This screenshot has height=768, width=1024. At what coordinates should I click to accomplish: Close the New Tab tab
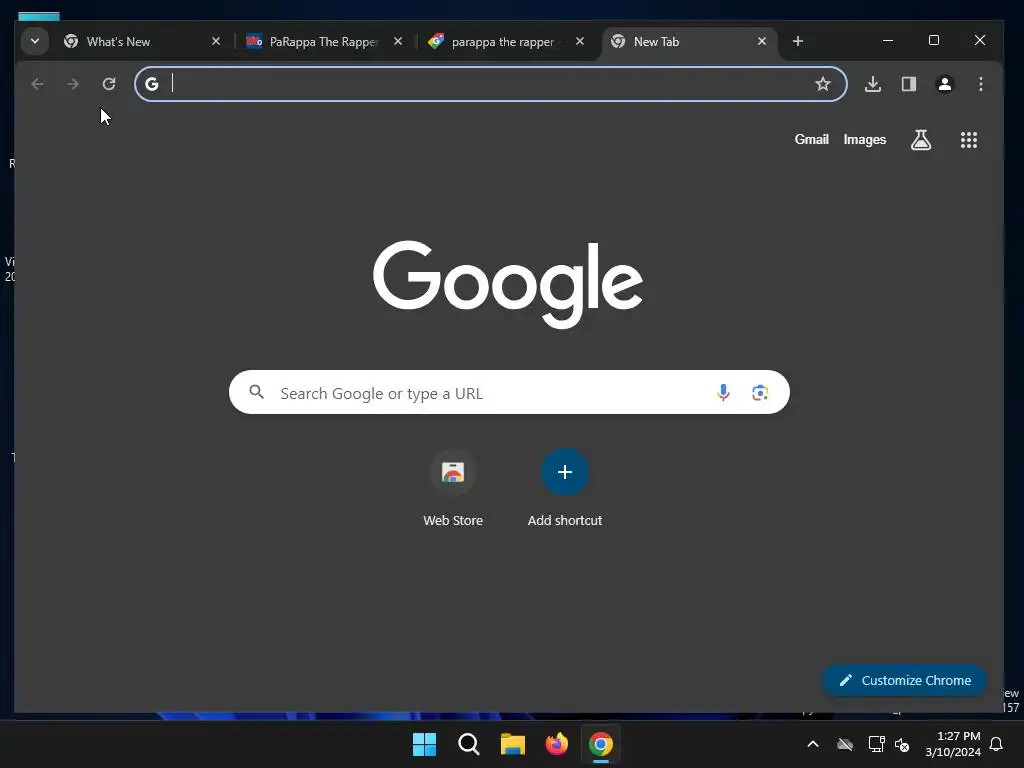tap(761, 41)
